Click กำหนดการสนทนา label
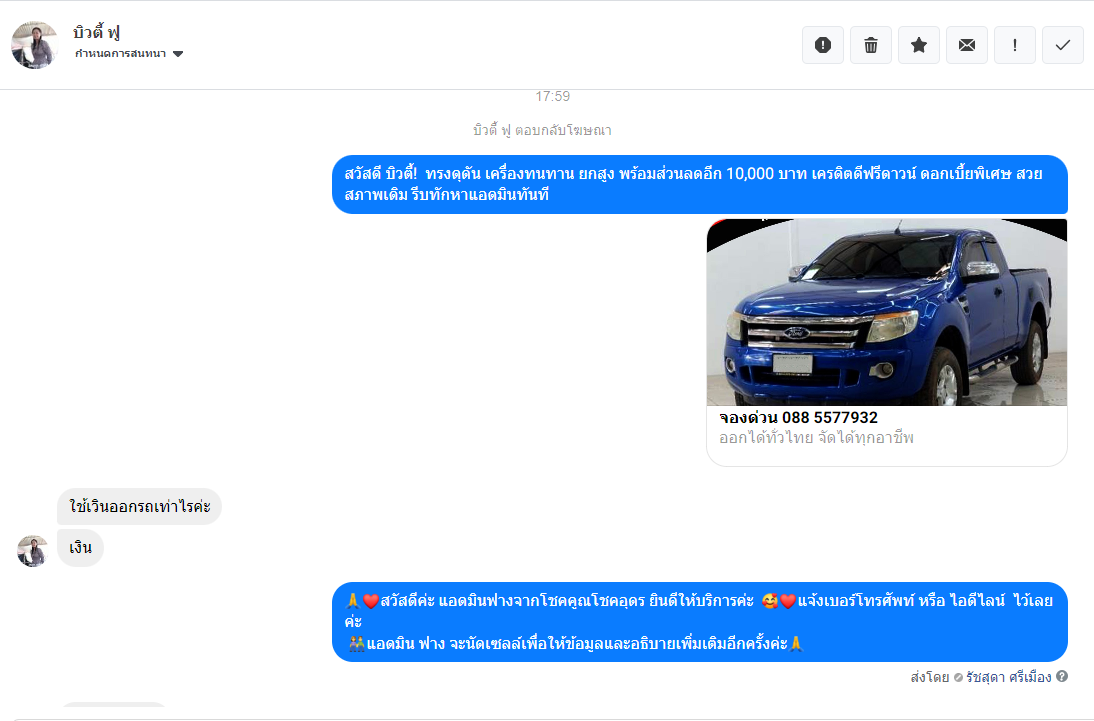Viewport: 1094px width, 721px height. click(120, 54)
